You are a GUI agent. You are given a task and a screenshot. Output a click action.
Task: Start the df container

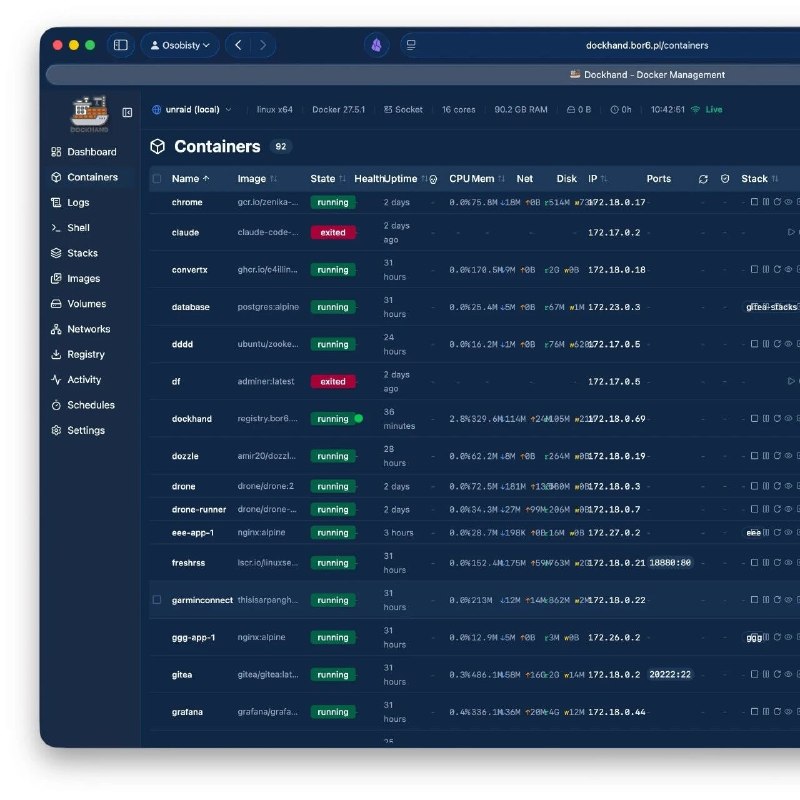coord(791,381)
